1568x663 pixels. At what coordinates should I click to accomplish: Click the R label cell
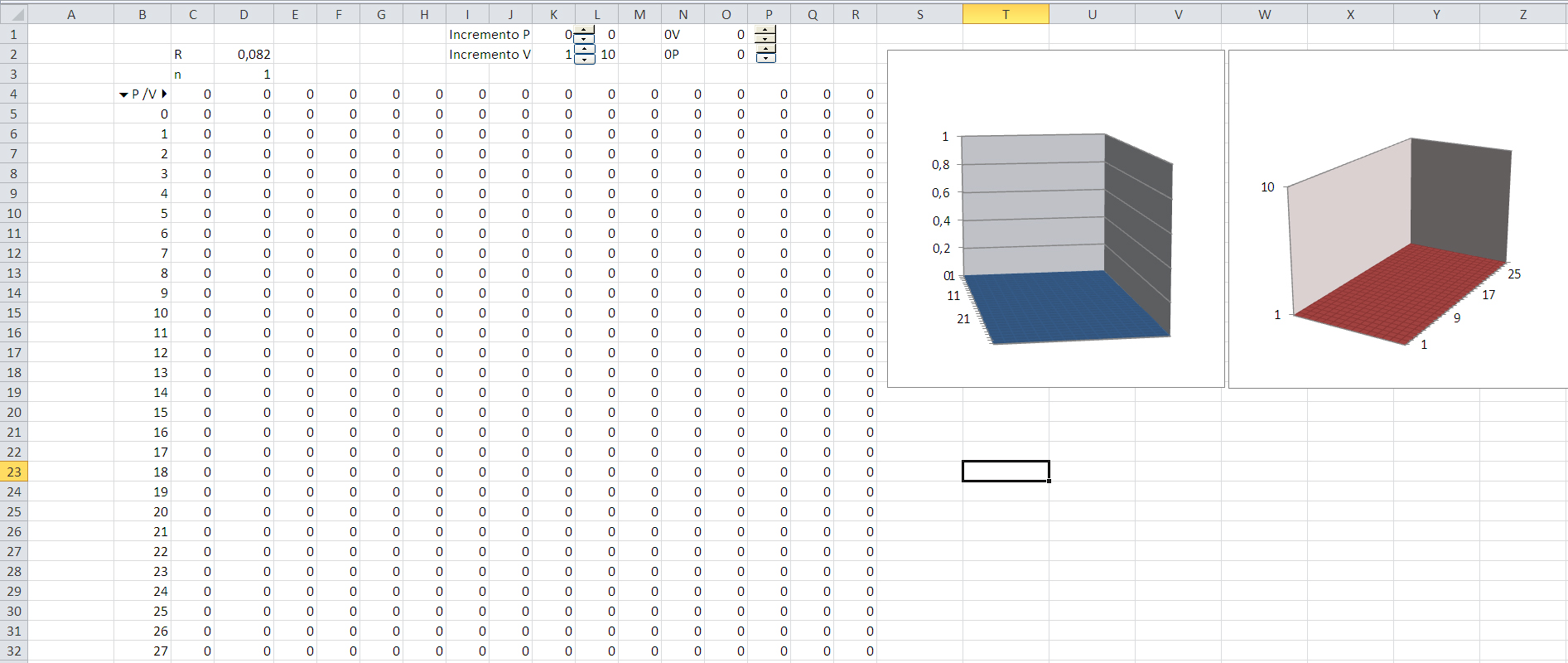(x=192, y=54)
